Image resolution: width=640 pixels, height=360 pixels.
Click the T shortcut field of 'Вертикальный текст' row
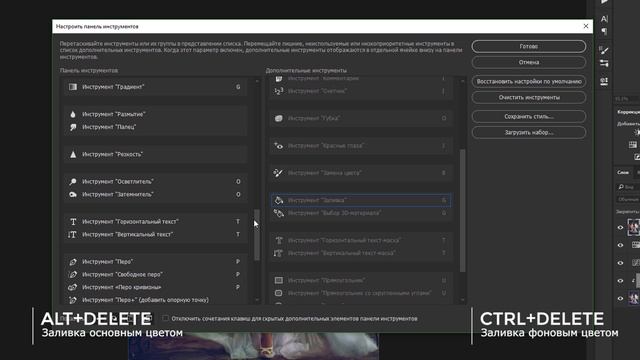point(238,235)
